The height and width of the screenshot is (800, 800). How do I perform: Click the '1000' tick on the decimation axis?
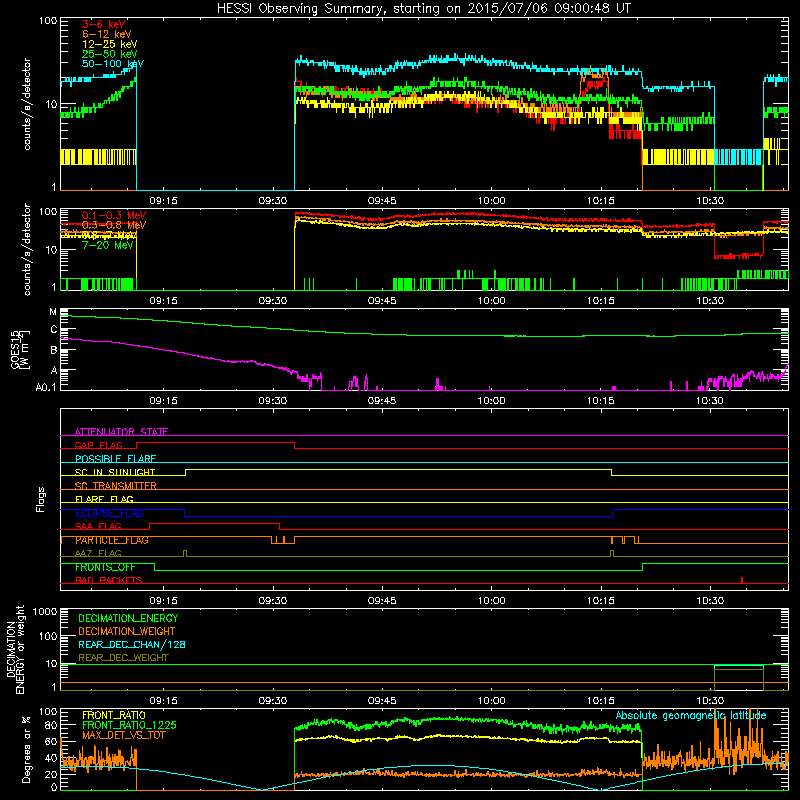click(x=45, y=611)
